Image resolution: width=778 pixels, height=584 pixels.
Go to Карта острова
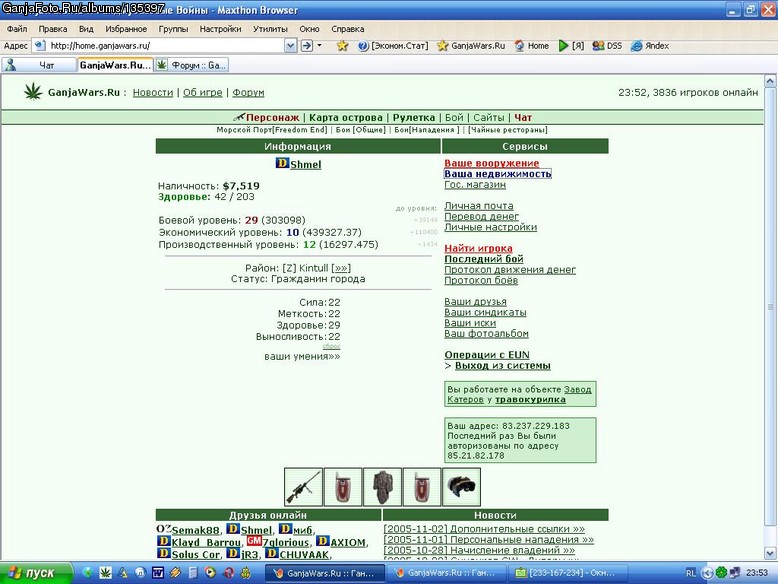pos(346,118)
